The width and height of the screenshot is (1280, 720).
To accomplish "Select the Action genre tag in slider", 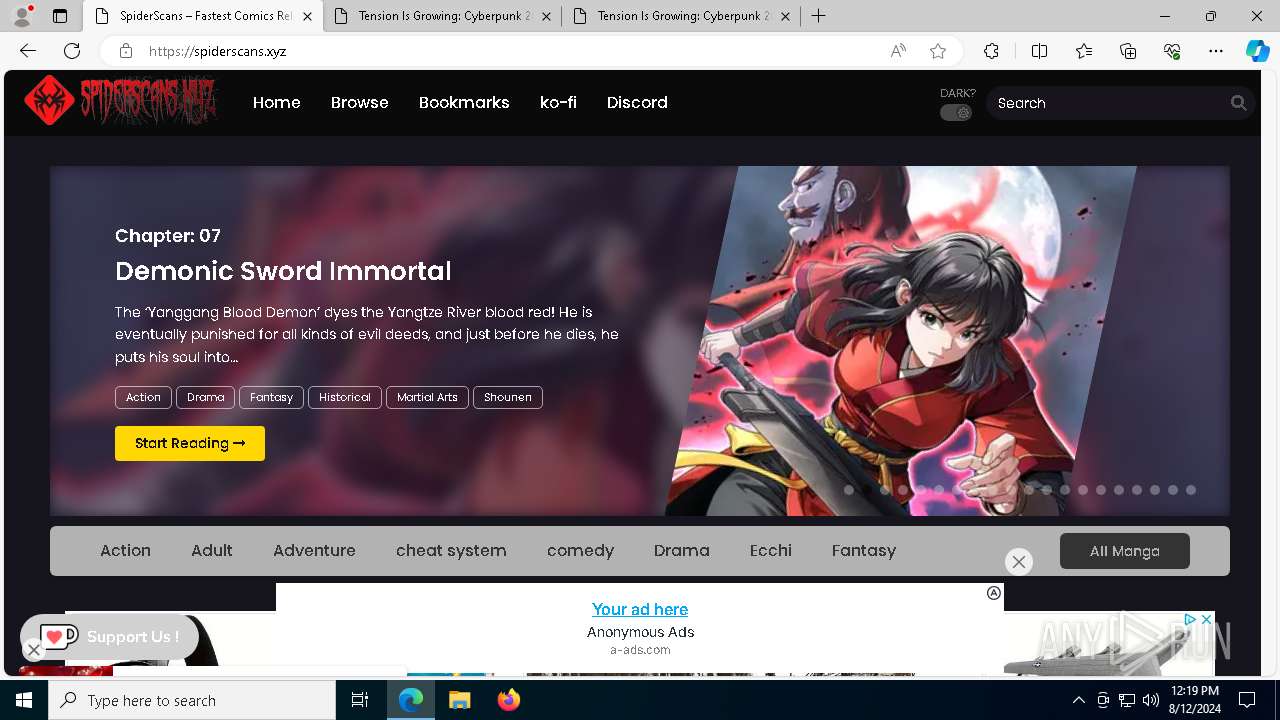I will point(143,397).
